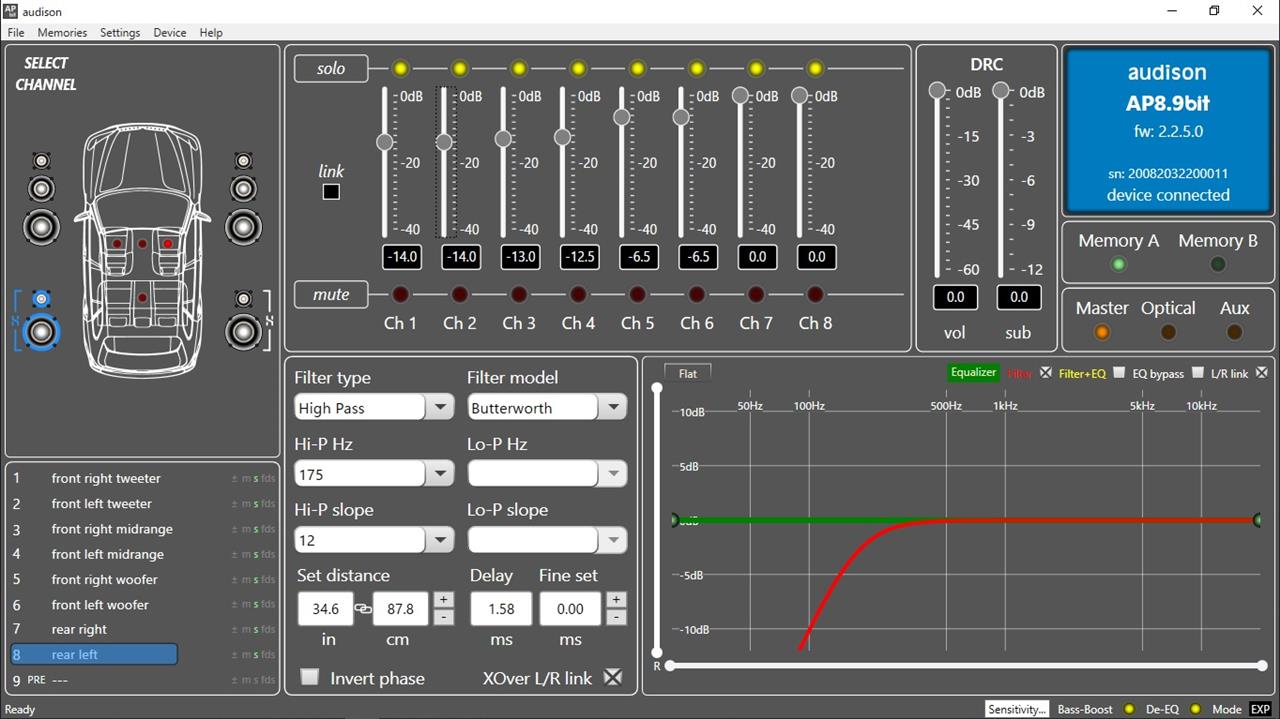Select Memory B indicator
This screenshot has height=719, width=1280.
pos(1217,264)
